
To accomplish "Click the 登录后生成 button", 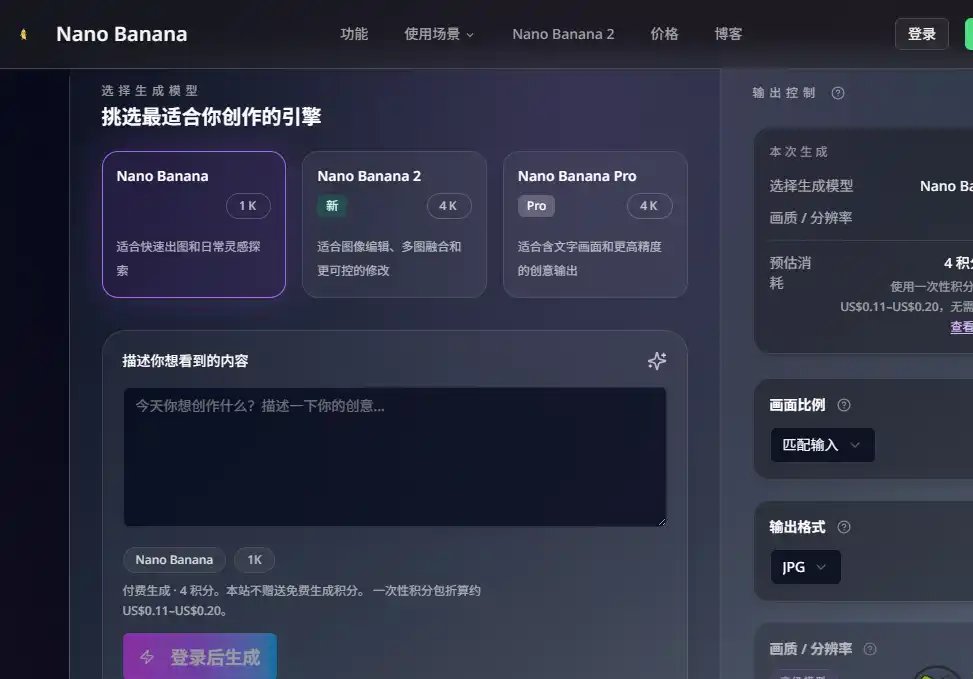I will [x=200, y=656].
